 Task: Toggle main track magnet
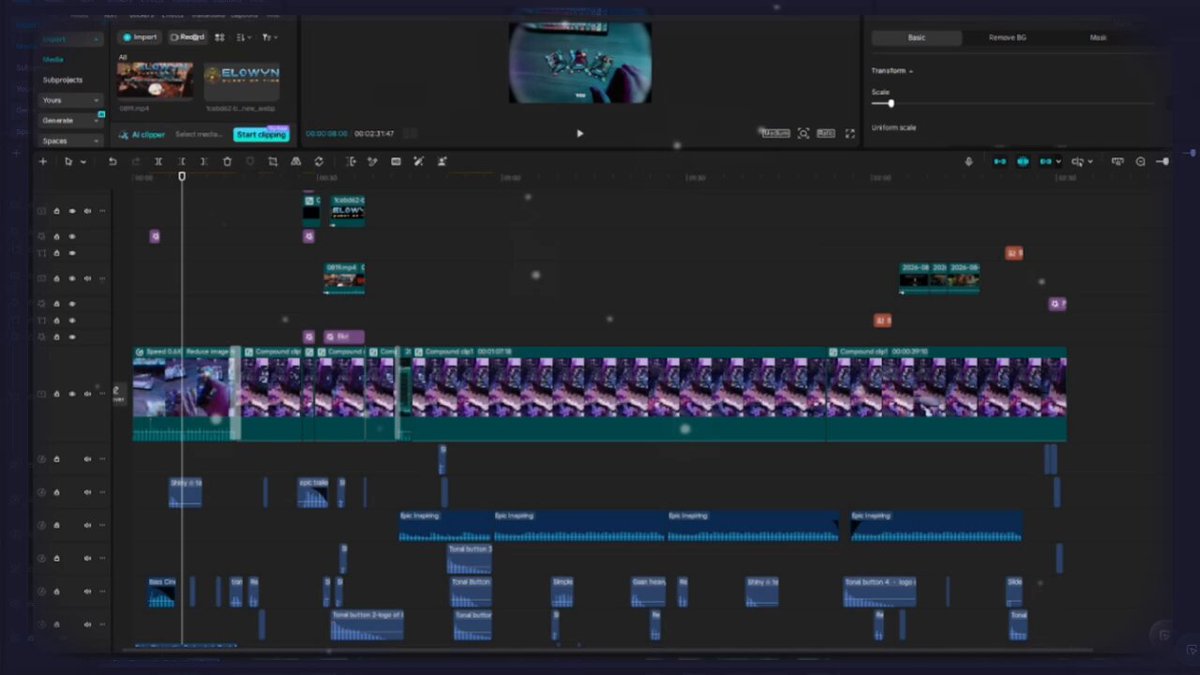tap(999, 161)
